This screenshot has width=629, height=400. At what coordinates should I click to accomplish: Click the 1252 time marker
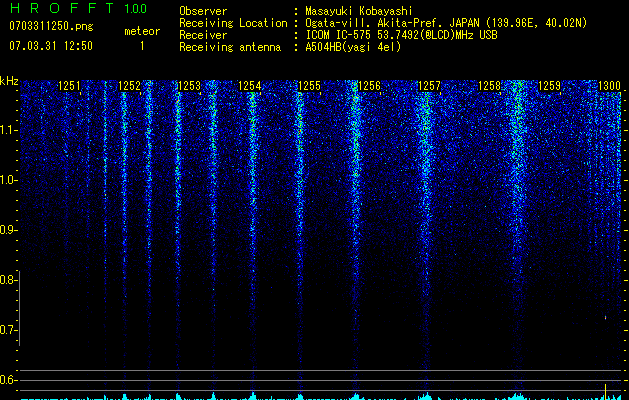[x=129, y=86]
